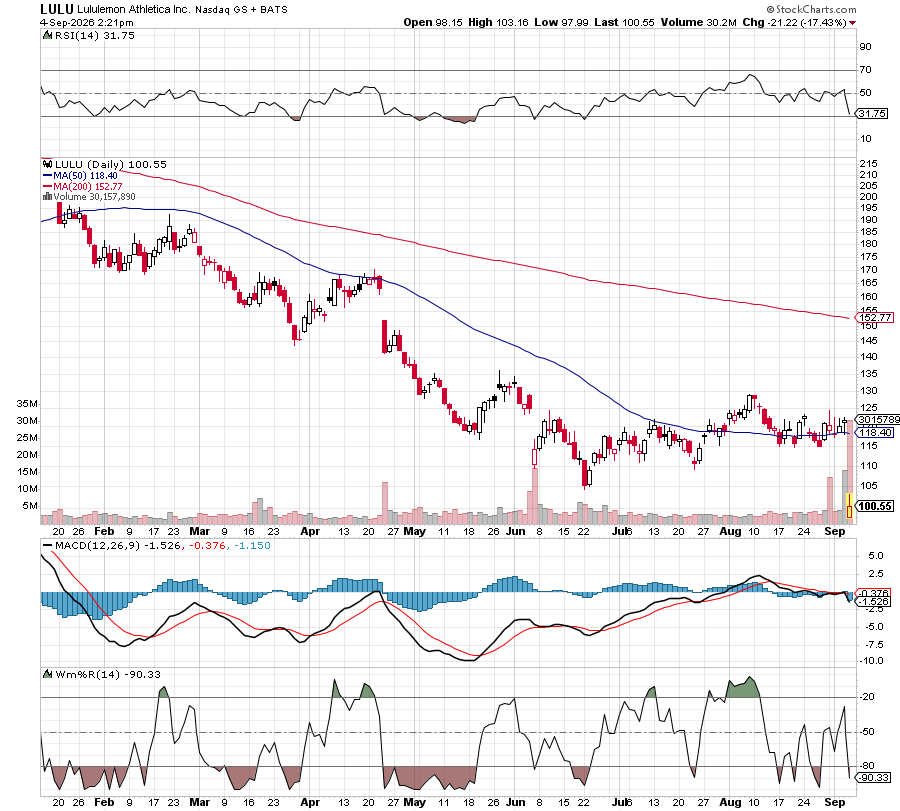Click the RSI(14) indicator legend icon
The height and width of the screenshot is (811, 900).
pyautogui.click(x=47, y=36)
